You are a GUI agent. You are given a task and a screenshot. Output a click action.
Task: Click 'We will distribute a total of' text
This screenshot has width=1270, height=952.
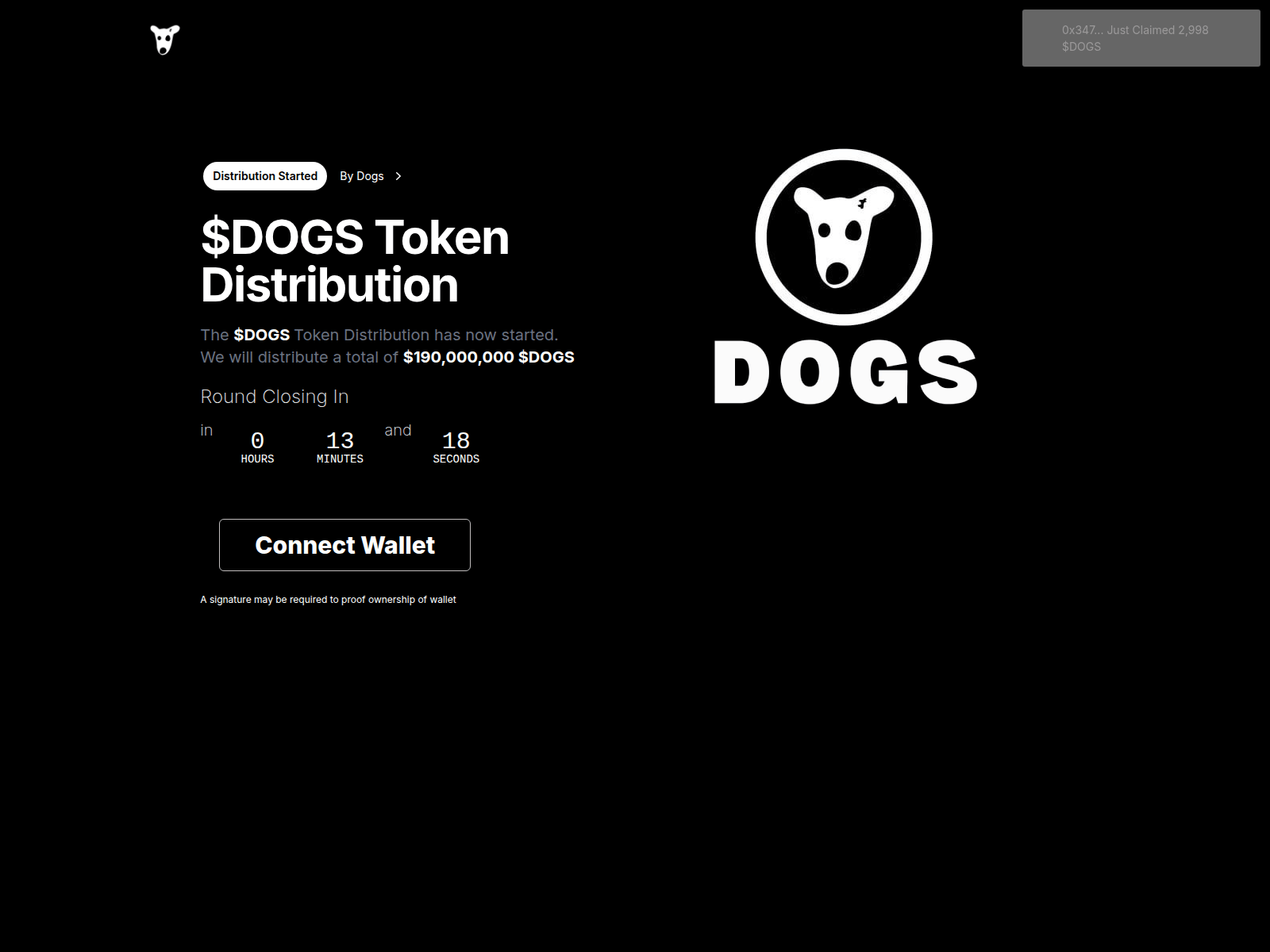[x=299, y=357]
